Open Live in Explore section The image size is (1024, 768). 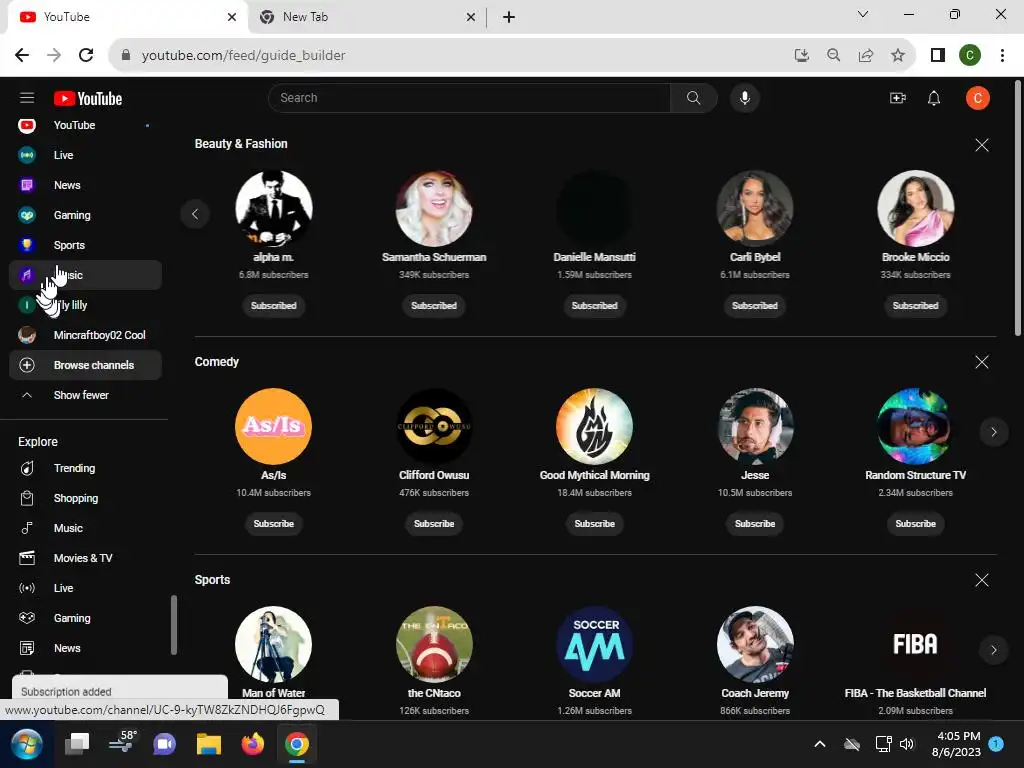point(85,588)
